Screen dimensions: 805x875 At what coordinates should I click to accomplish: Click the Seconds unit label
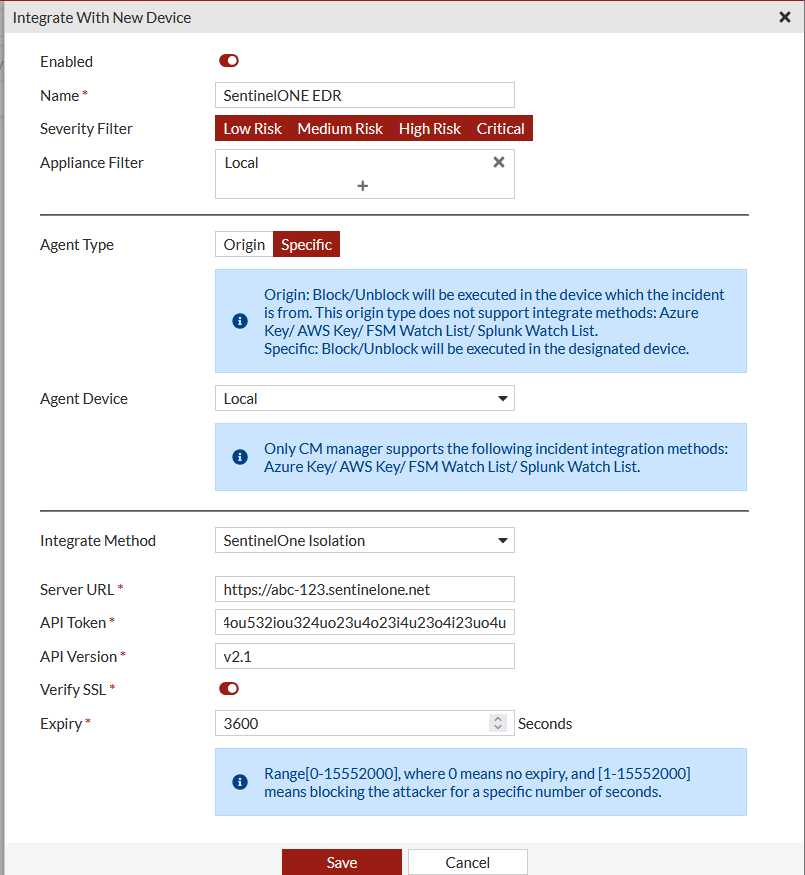545,724
